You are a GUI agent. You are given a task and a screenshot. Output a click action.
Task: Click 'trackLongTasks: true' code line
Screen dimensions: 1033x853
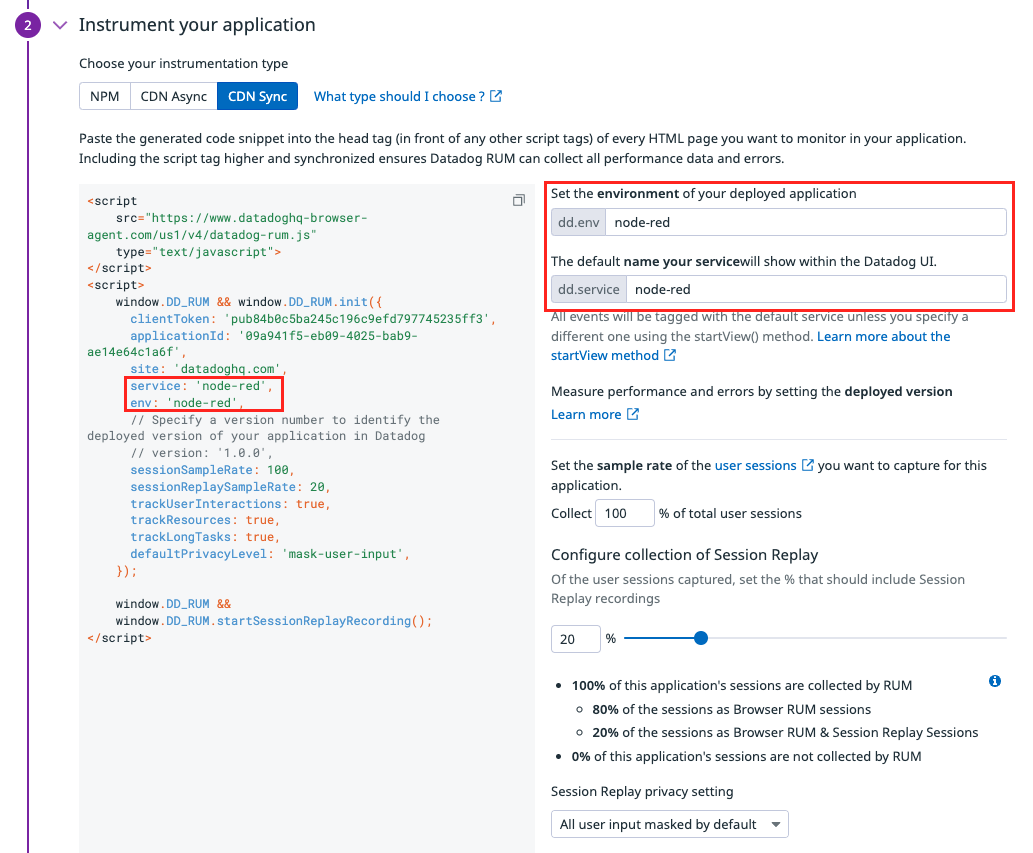point(205,537)
